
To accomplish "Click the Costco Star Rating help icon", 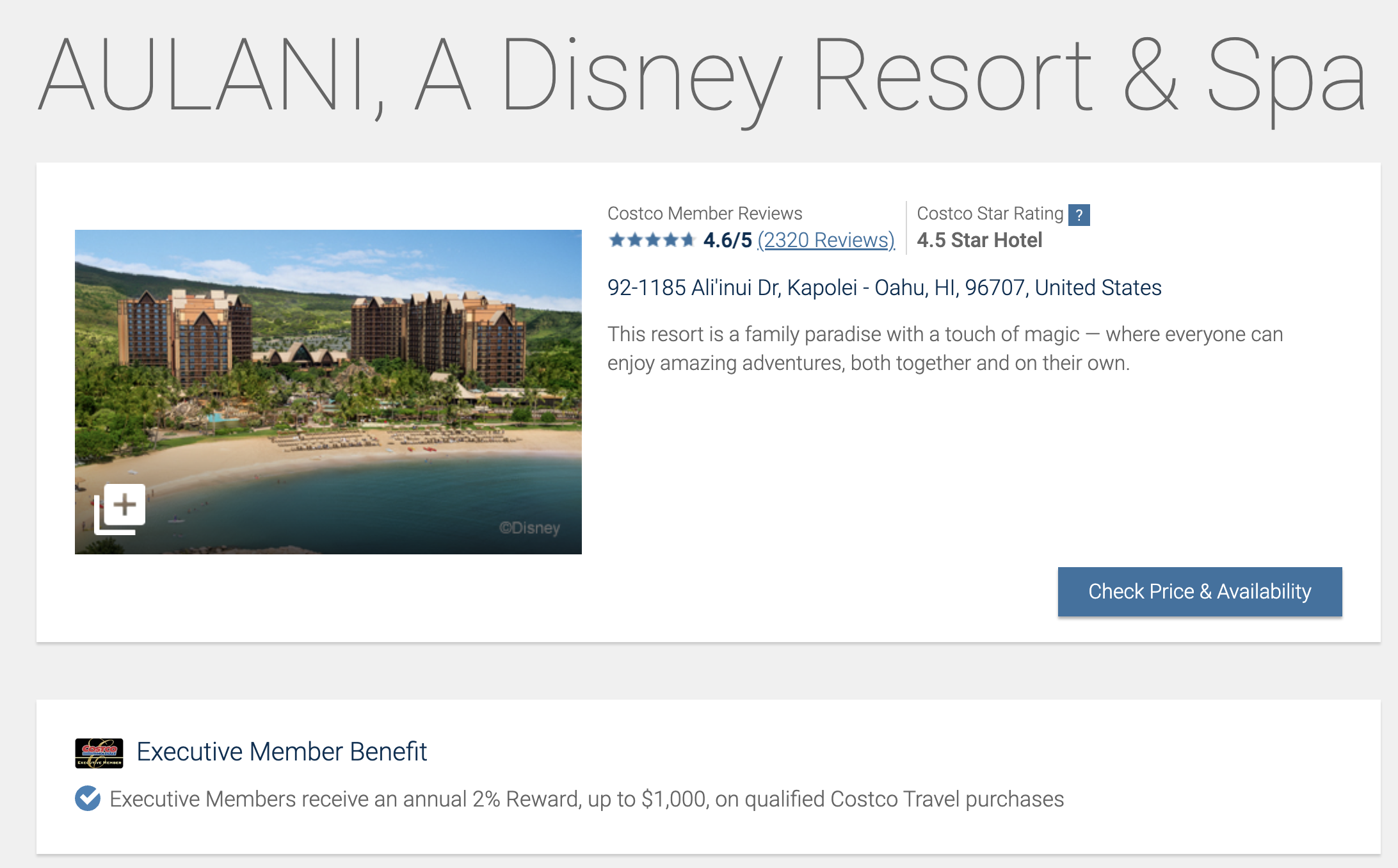I will tap(1079, 215).
